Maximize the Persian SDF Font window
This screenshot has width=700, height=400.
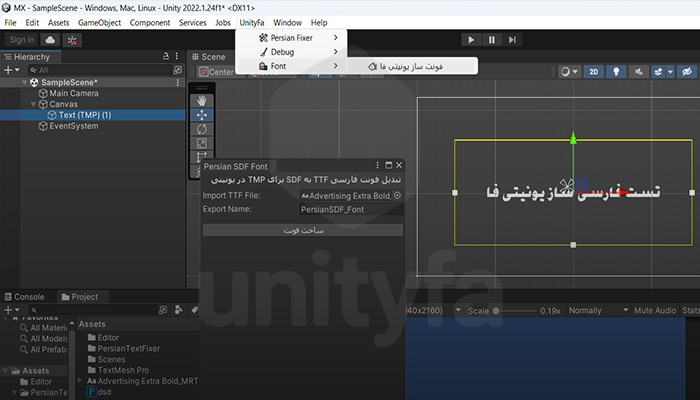point(388,165)
